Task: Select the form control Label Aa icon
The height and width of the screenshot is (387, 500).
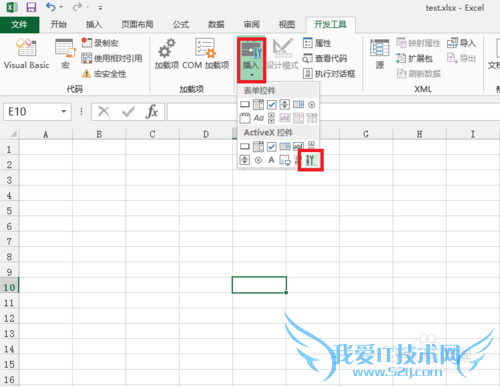Action: [258, 118]
